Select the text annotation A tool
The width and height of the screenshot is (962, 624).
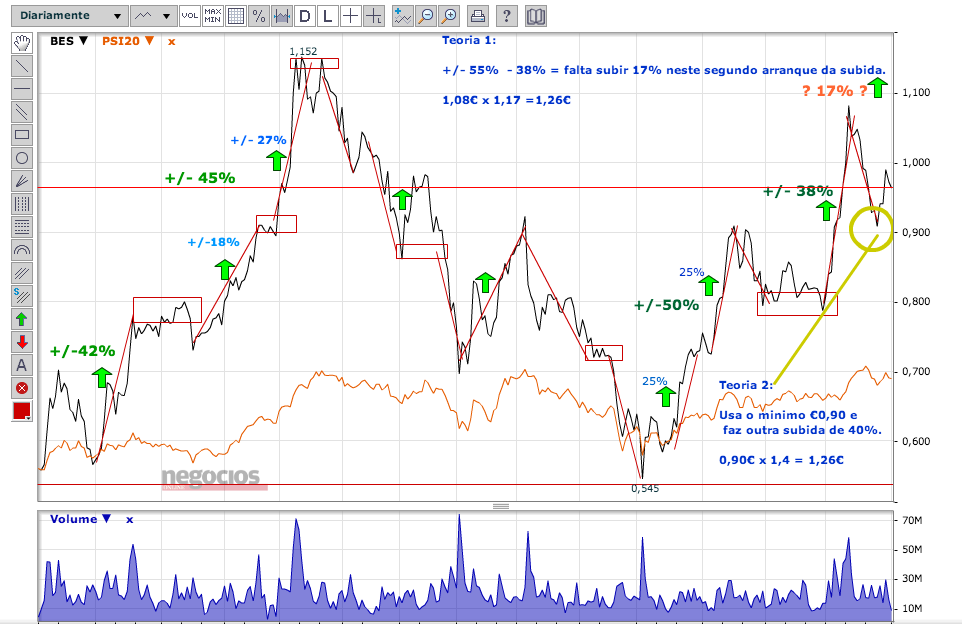point(22,365)
